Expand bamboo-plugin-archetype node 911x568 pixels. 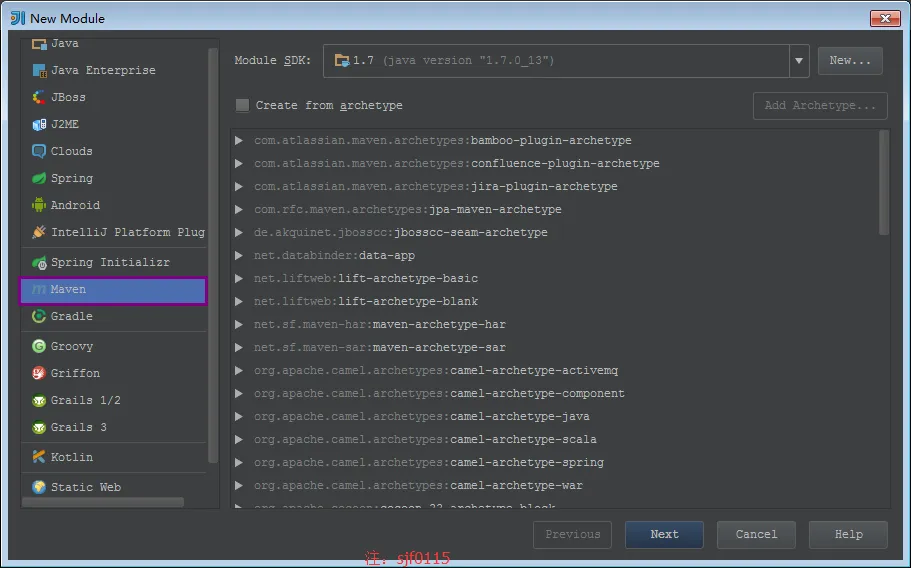[x=238, y=141]
